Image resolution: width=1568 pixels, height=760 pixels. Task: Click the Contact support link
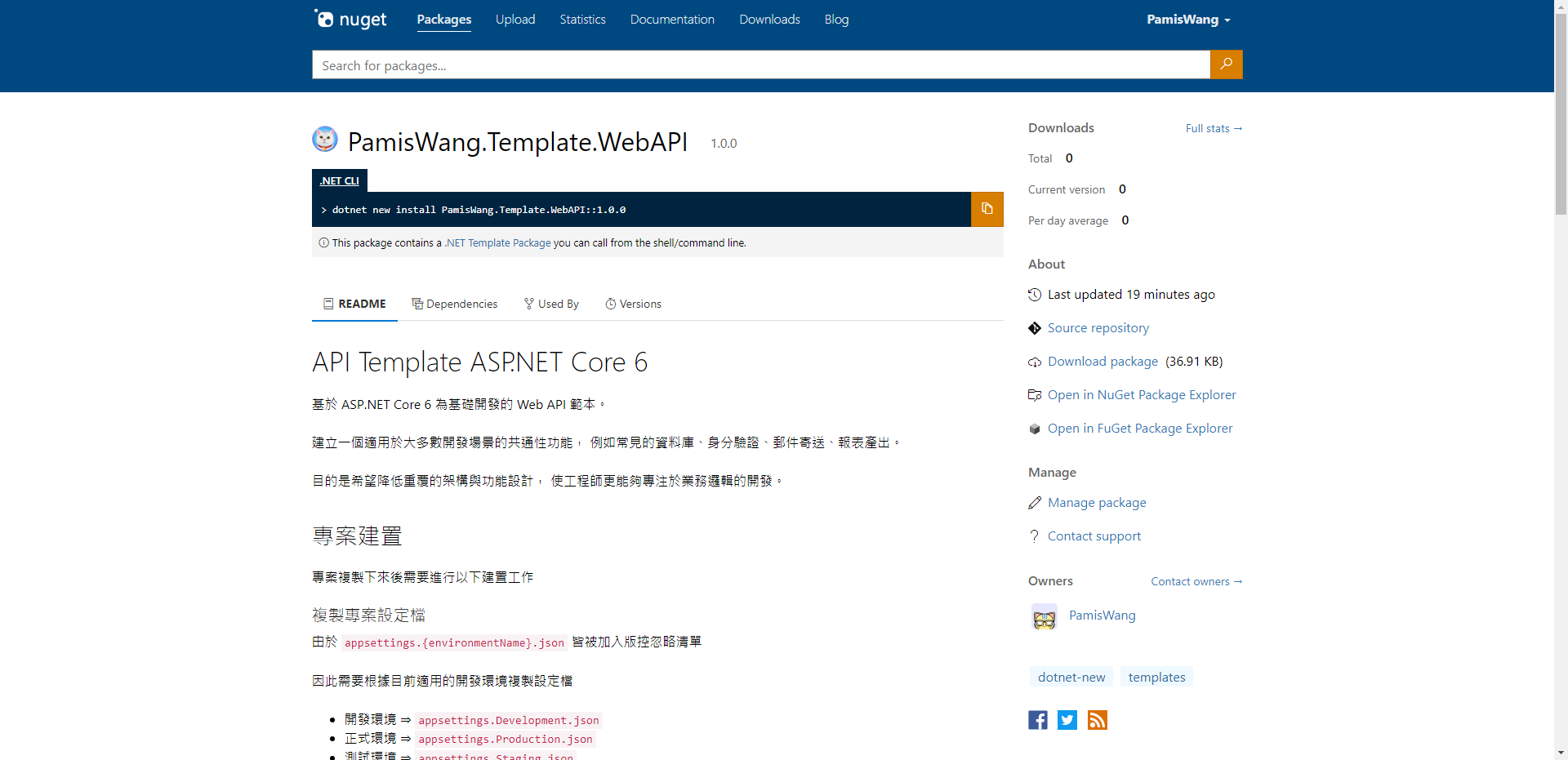[1094, 536]
